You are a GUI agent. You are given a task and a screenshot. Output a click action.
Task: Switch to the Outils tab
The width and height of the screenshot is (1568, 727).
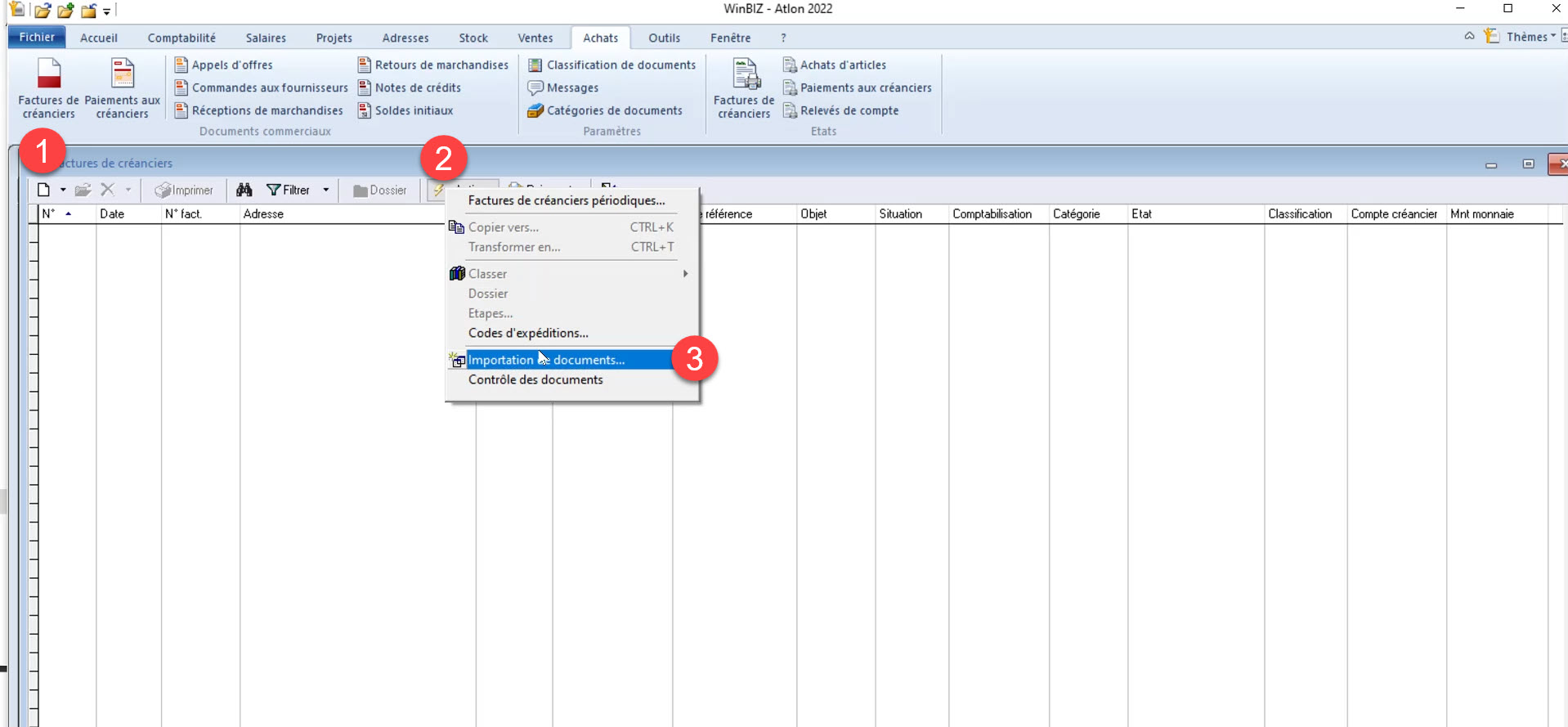point(665,38)
